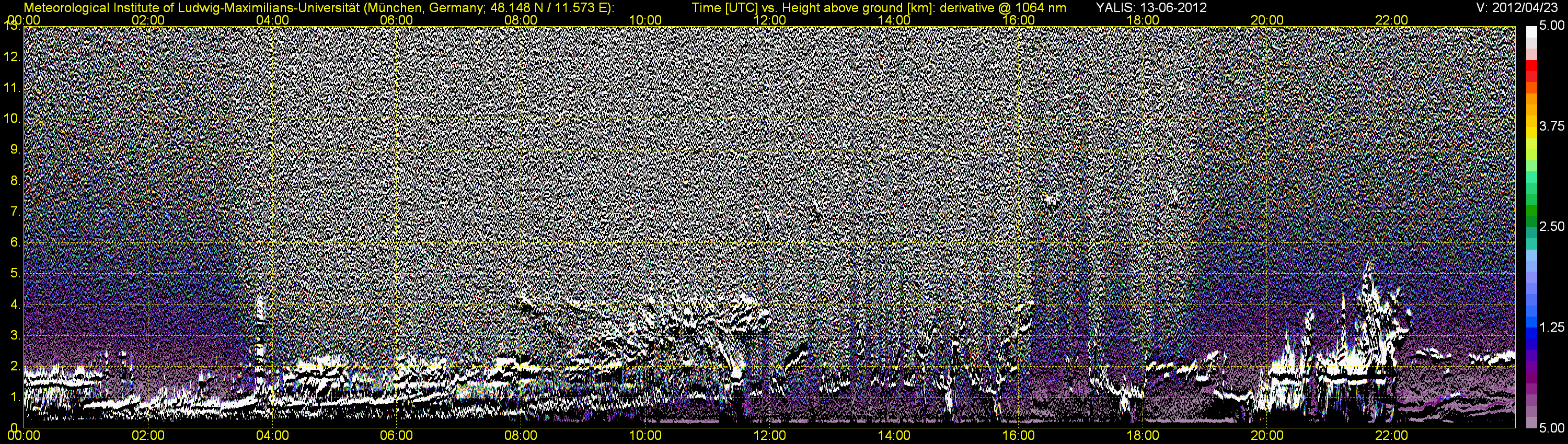Click the 9 km height axis label
This screenshot has width=1568, height=444.
[x=15, y=149]
